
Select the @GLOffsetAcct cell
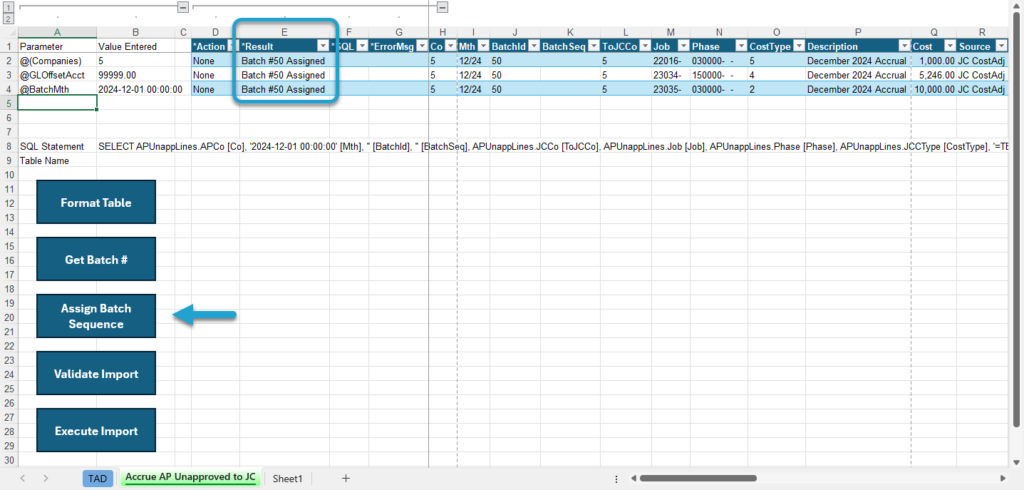click(x=57, y=75)
